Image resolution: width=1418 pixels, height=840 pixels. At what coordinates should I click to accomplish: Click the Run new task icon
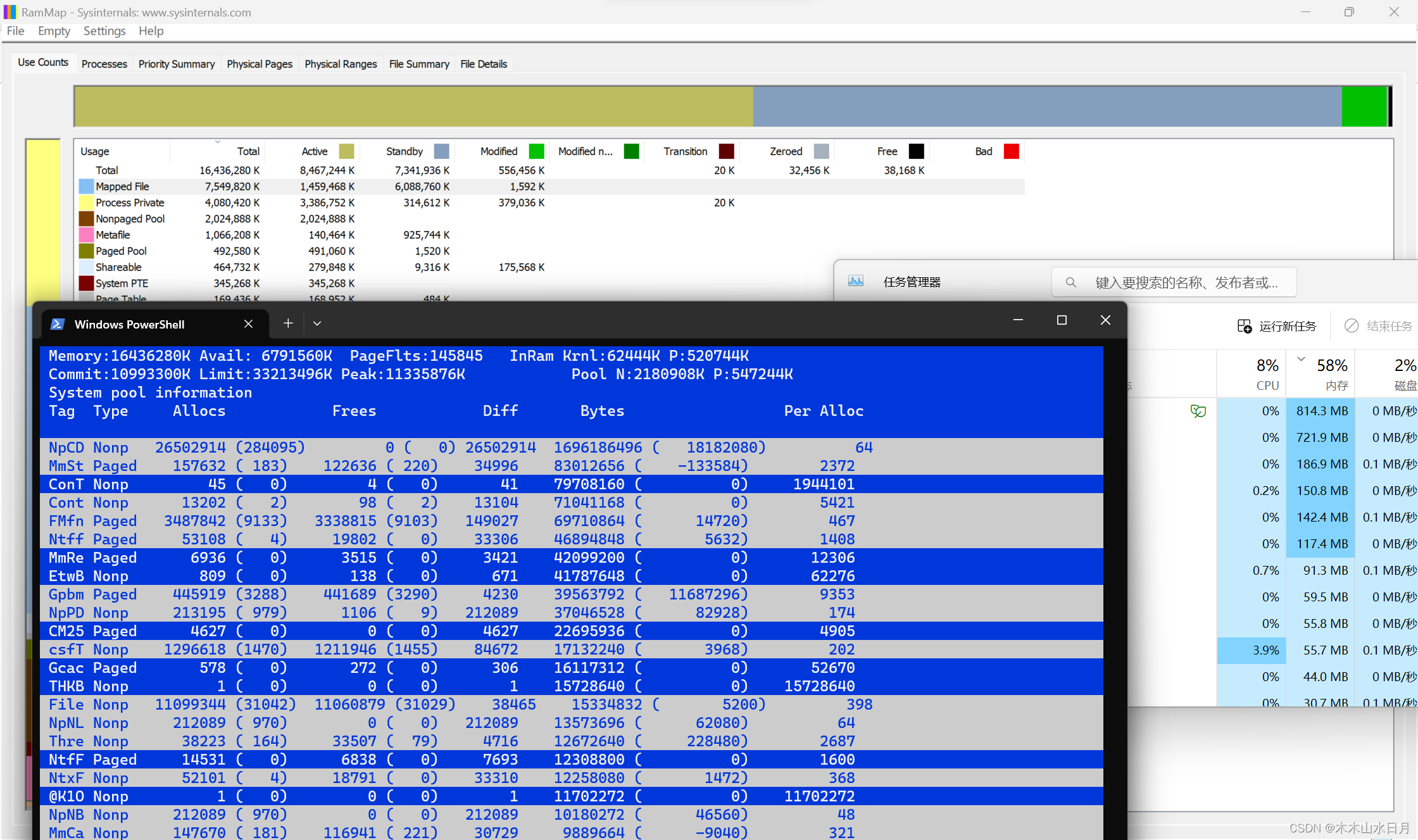[1244, 326]
